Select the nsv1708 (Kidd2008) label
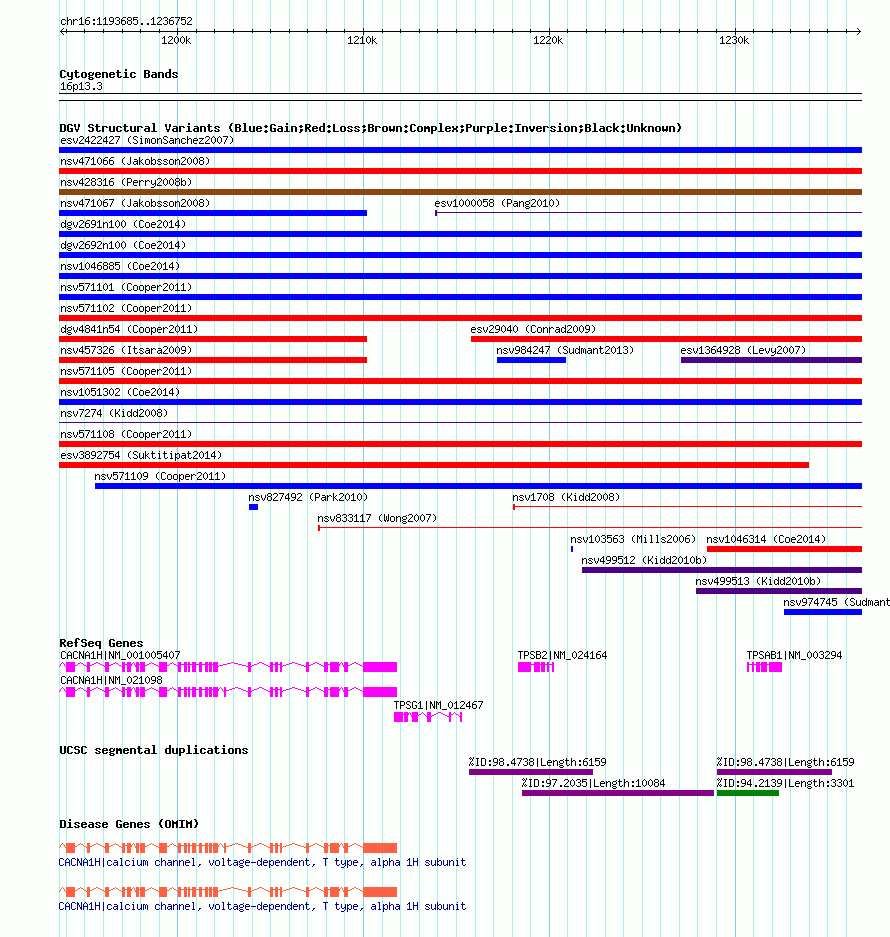Image resolution: width=890 pixels, height=937 pixels. pyautogui.click(x=566, y=497)
